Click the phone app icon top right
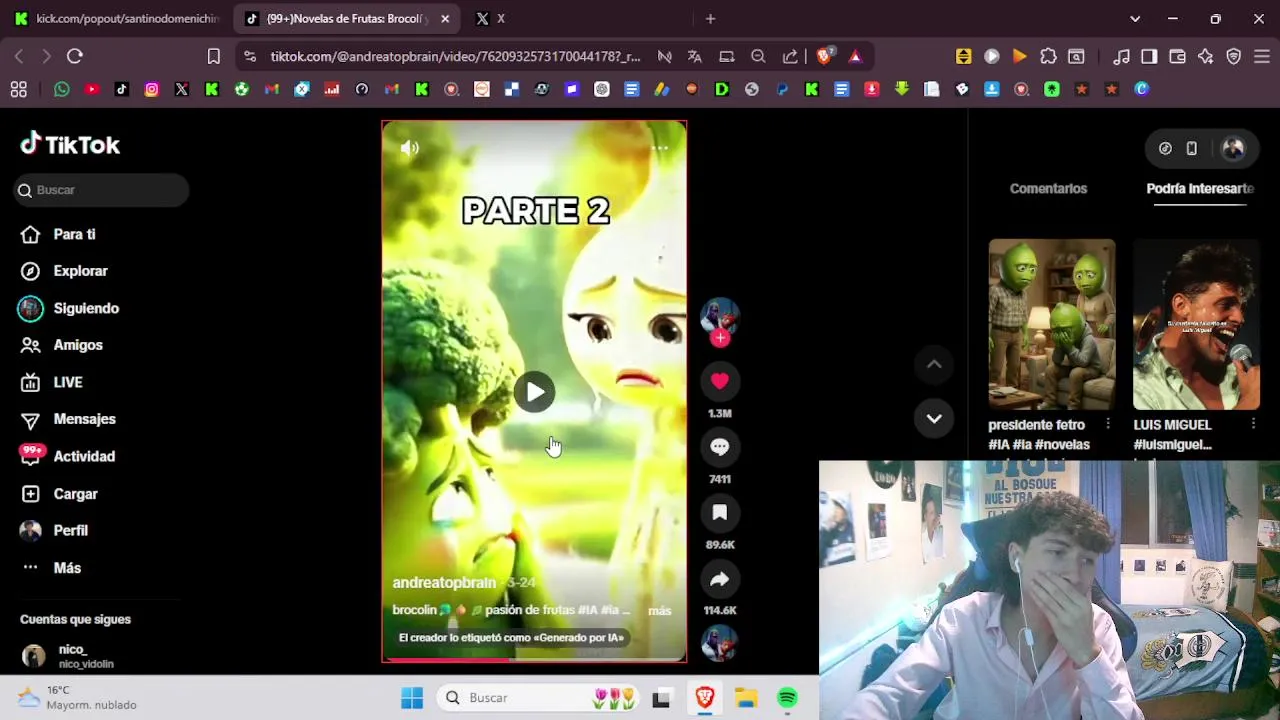 1191,148
